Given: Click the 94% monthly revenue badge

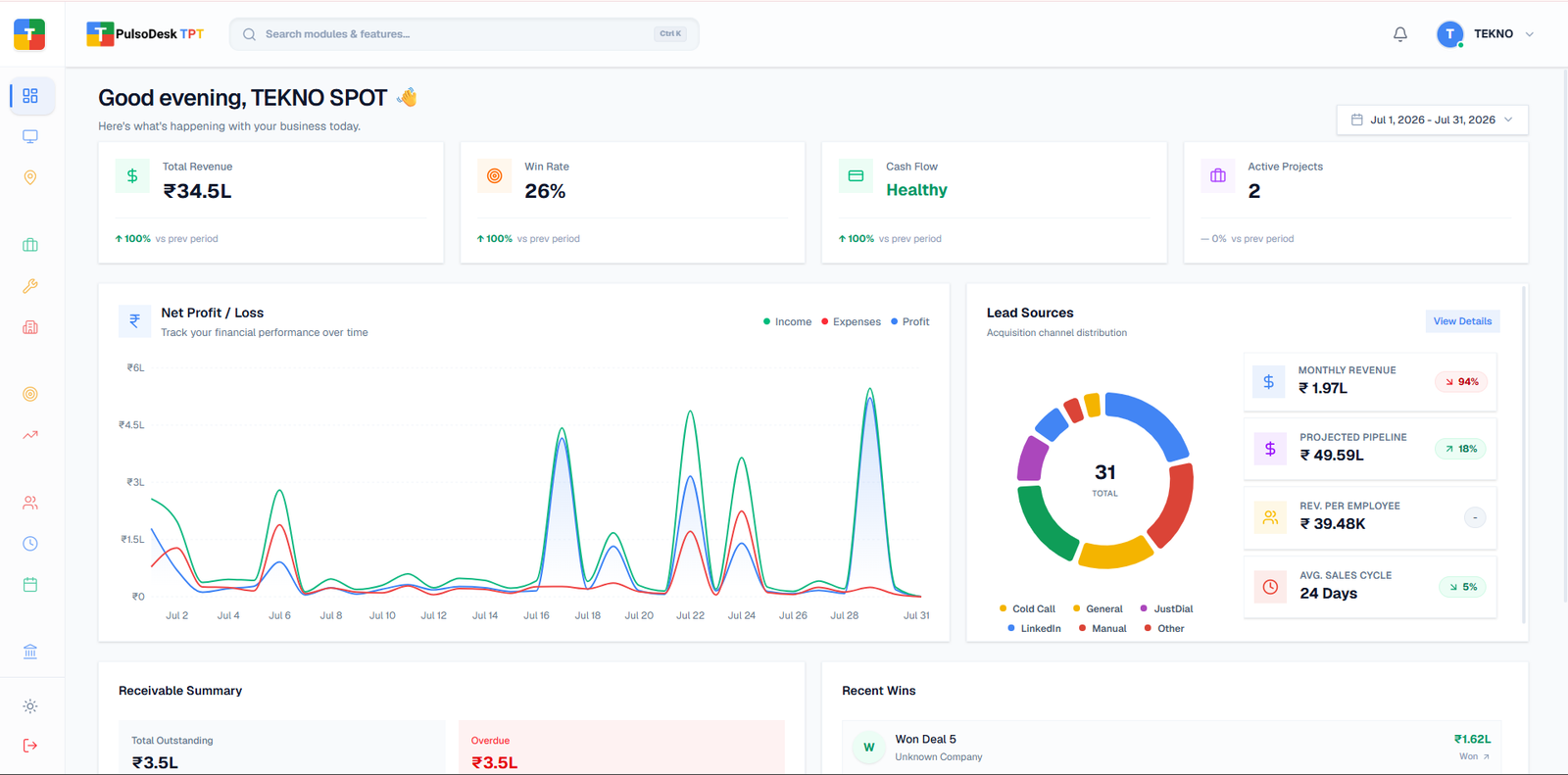Looking at the screenshot, I should [1461, 382].
